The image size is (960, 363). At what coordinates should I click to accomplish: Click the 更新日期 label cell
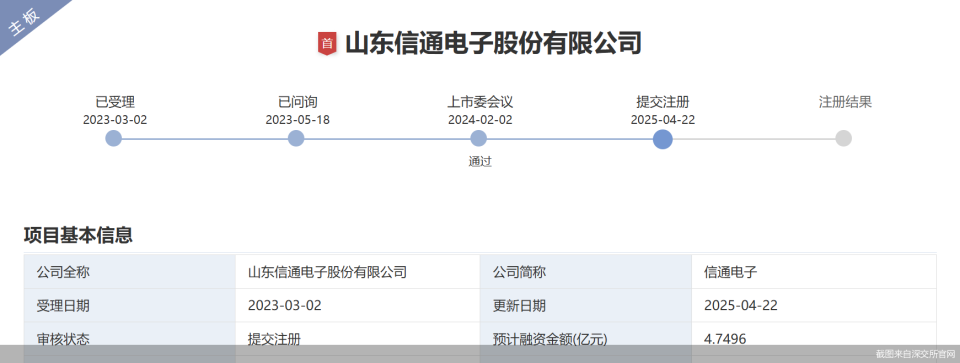click(x=586, y=305)
